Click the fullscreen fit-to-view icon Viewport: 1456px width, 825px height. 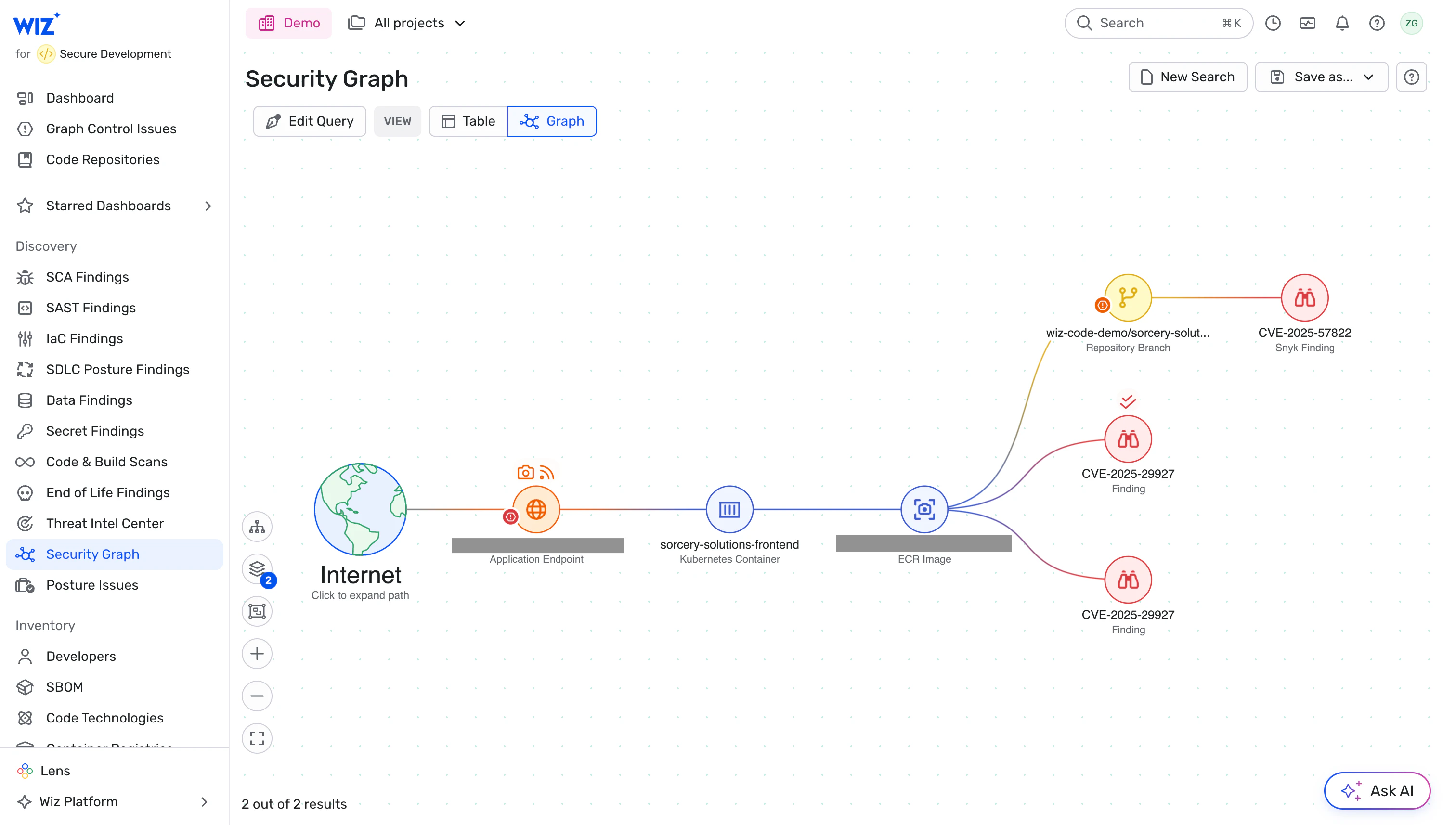(257, 738)
